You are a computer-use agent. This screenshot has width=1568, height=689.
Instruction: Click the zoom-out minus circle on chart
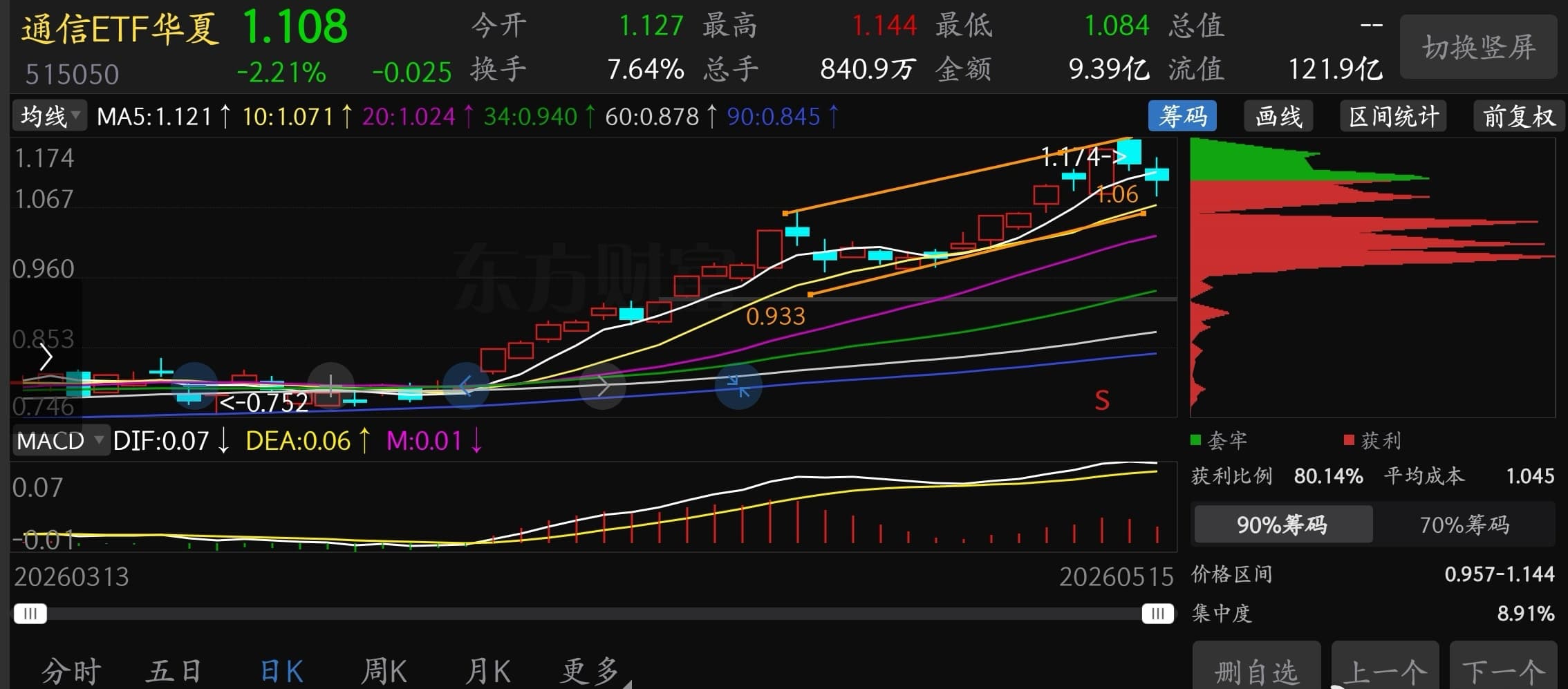coord(194,386)
